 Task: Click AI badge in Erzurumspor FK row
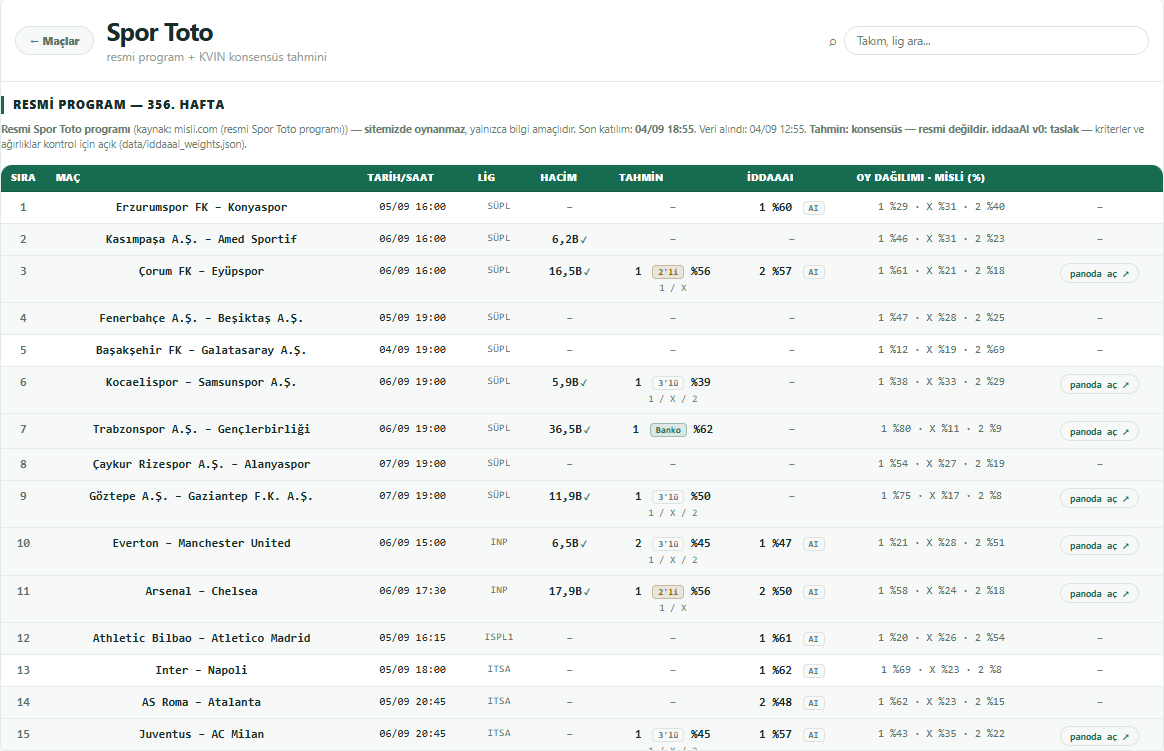(814, 208)
